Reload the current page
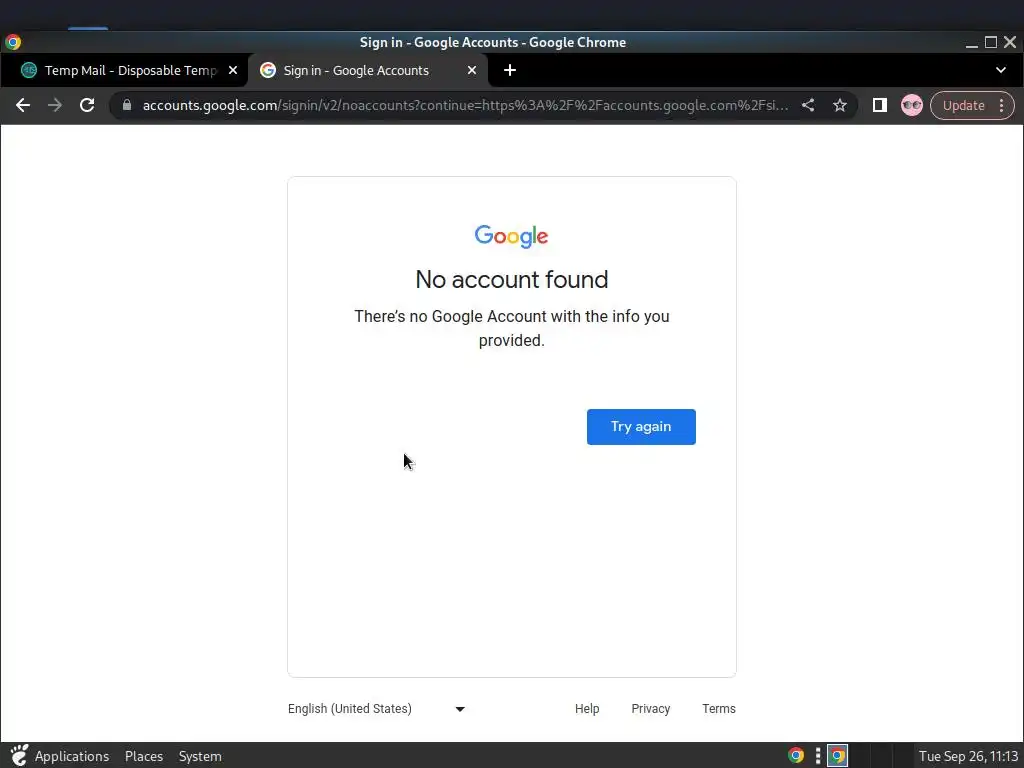The image size is (1024, 768). [x=87, y=105]
